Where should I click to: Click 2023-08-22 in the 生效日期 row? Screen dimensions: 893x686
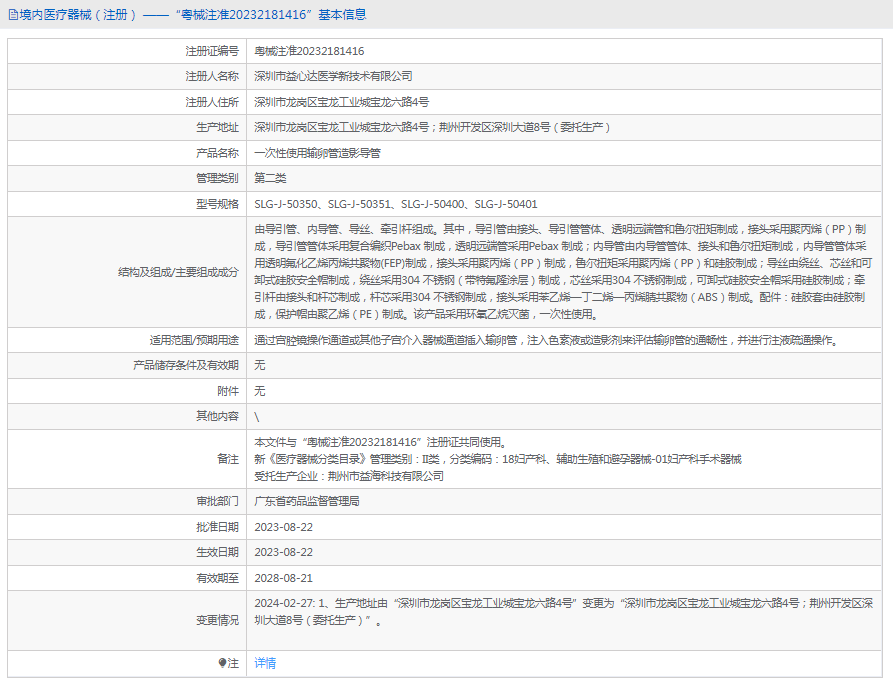click(283, 552)
